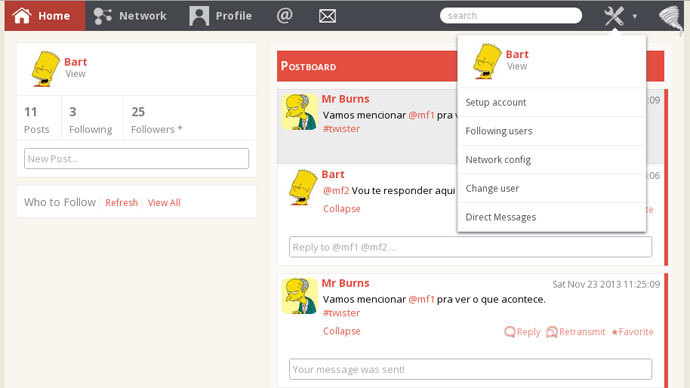Select Setup account from the menu
This screenshot has height=388, width=690.
pos(552,102)
